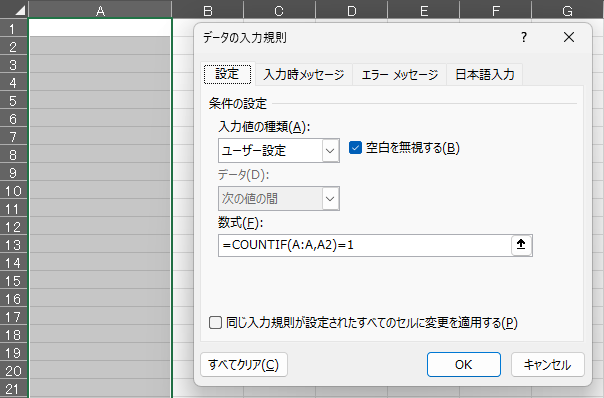Select column D header
The width and height of the screenshot is (604, 398).
[351, 10]
